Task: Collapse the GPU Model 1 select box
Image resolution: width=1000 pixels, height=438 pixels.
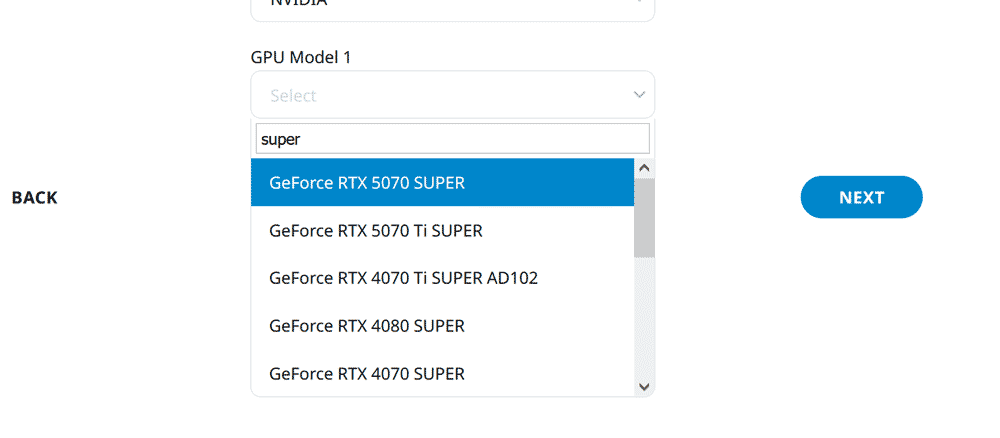Action: point(452,95)
